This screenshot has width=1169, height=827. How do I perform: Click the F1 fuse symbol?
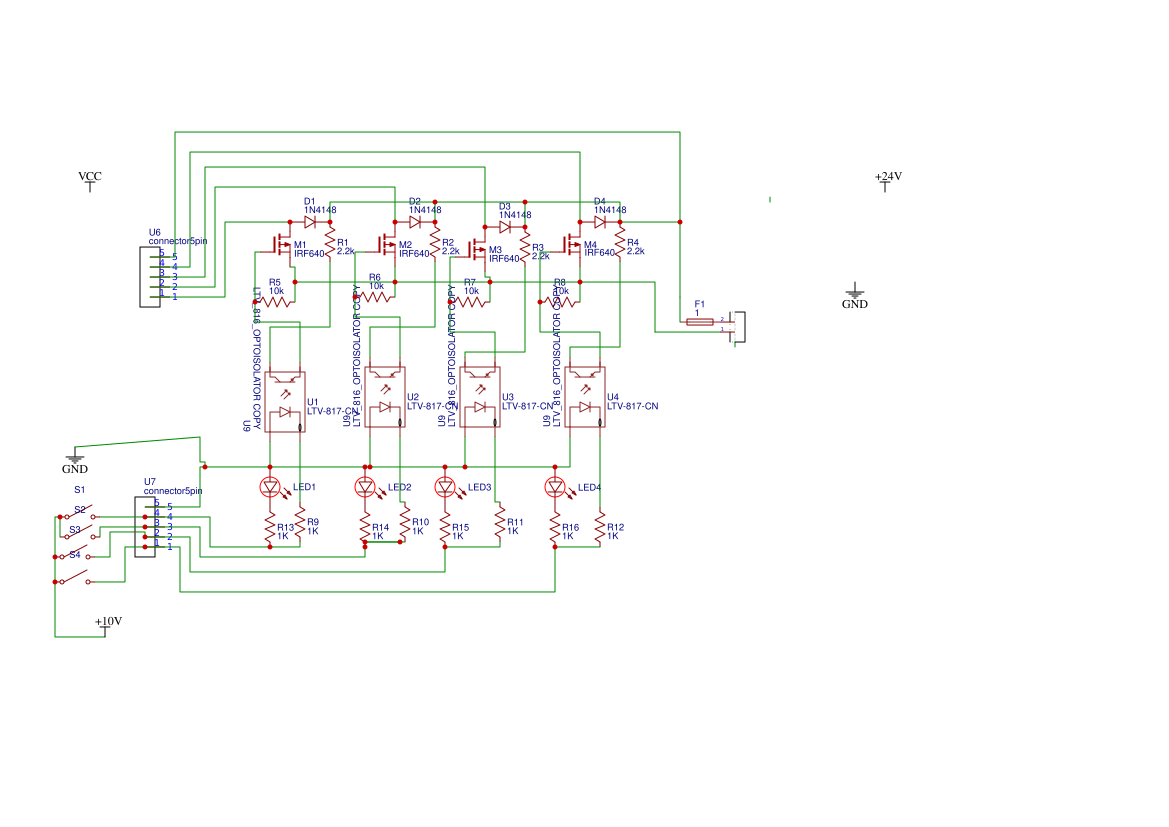click(700, 322)
